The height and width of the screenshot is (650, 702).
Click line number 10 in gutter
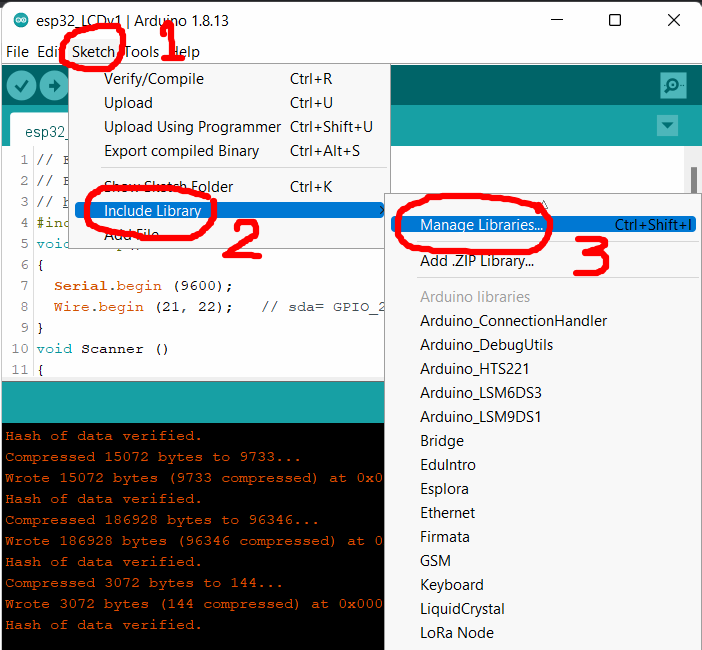[20, 349]
